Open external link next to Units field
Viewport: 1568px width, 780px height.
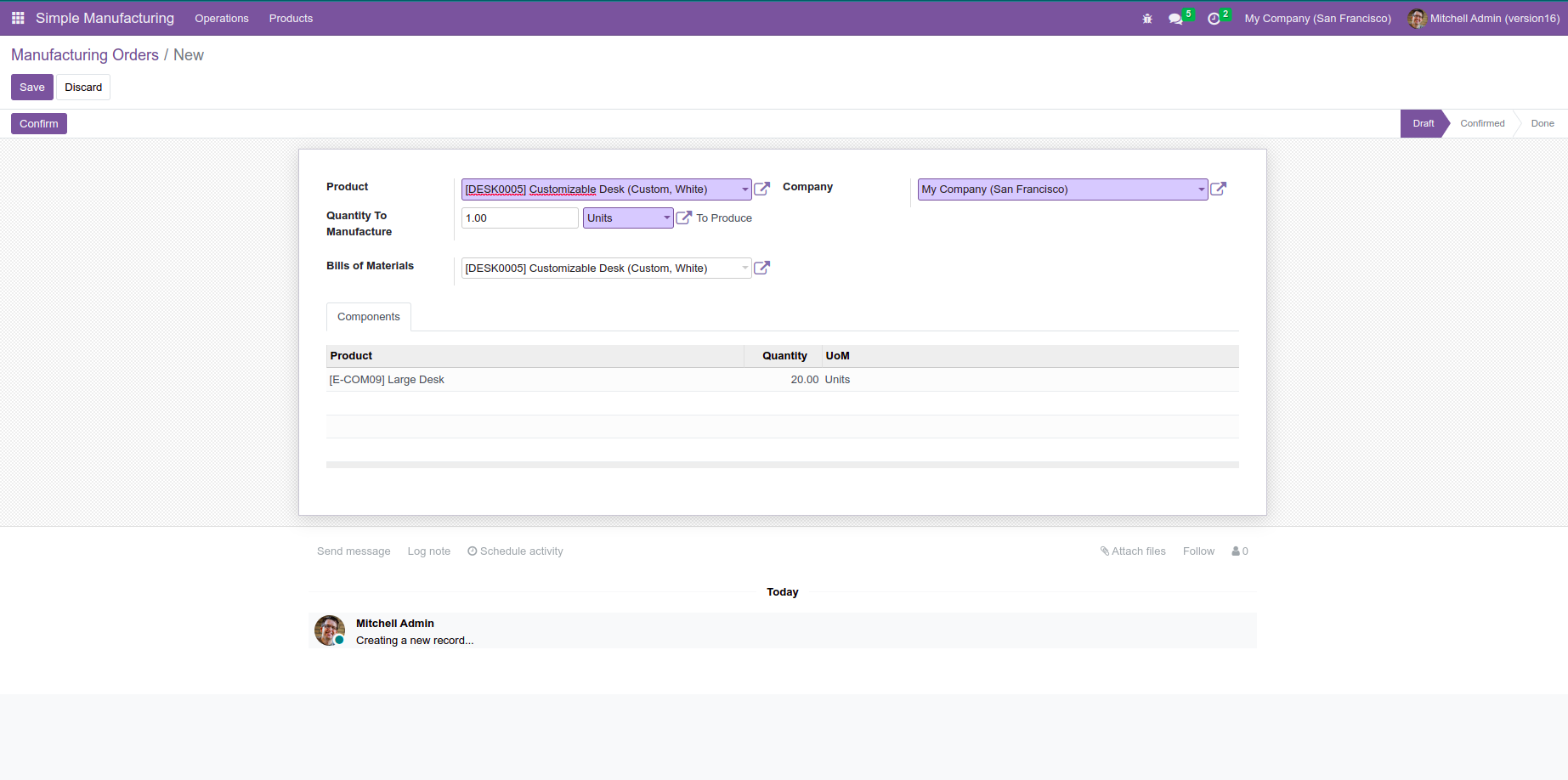point(683,218)
